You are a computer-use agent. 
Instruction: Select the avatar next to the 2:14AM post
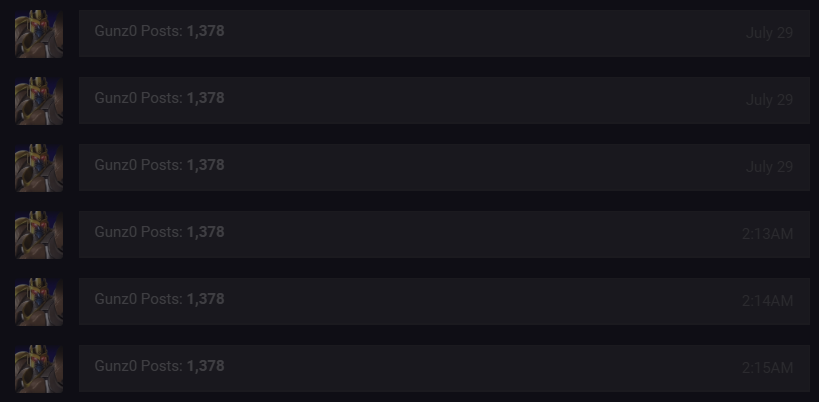(x=39, y=302)
